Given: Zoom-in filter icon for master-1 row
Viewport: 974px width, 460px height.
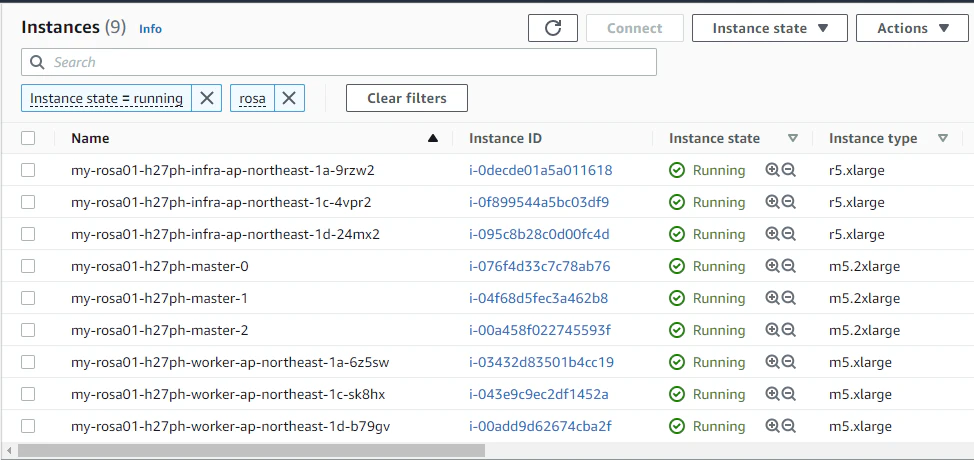Looking at the screenshot, I should 772,298.
